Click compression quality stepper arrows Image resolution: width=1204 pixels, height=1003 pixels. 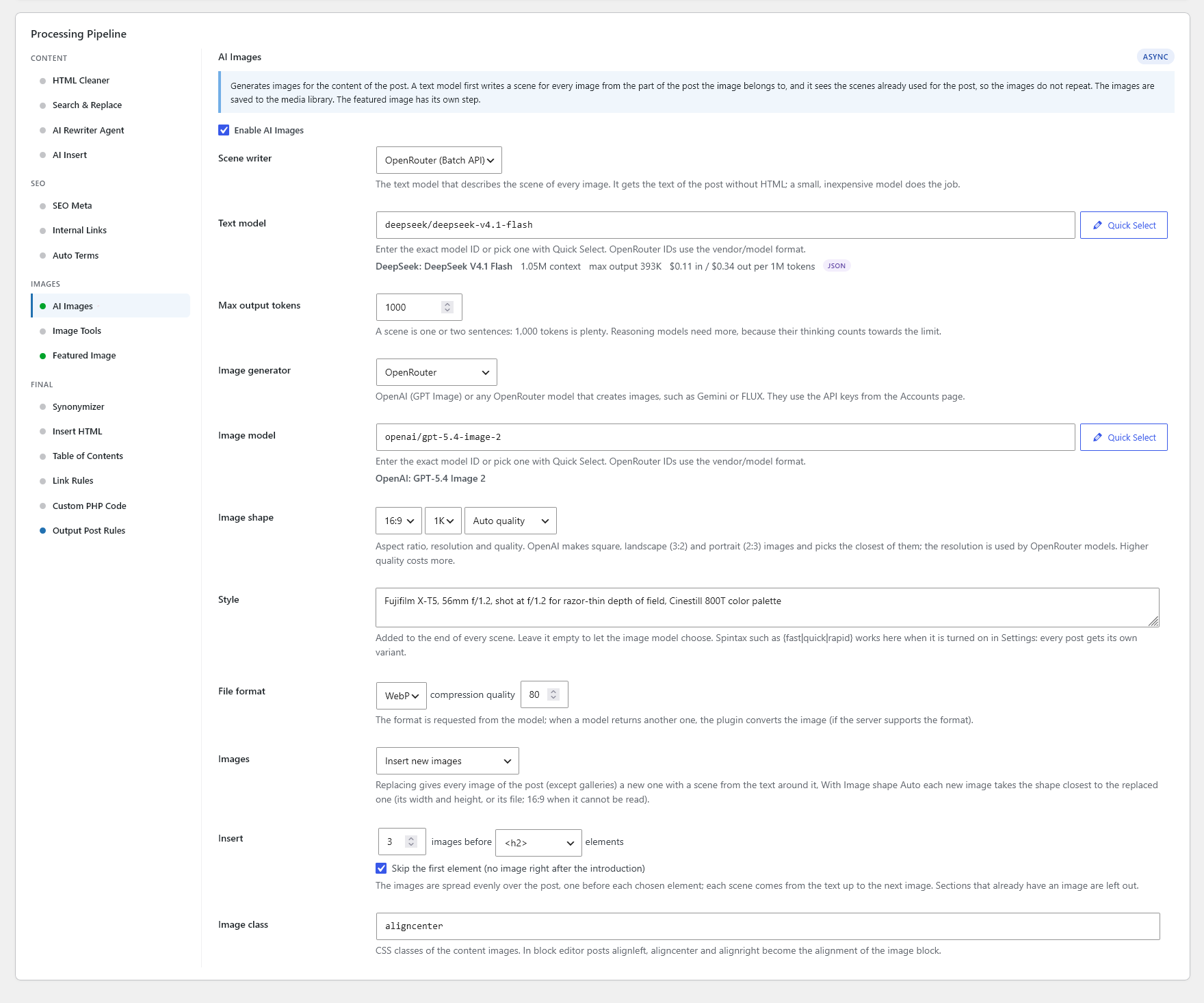coord(553,694)
